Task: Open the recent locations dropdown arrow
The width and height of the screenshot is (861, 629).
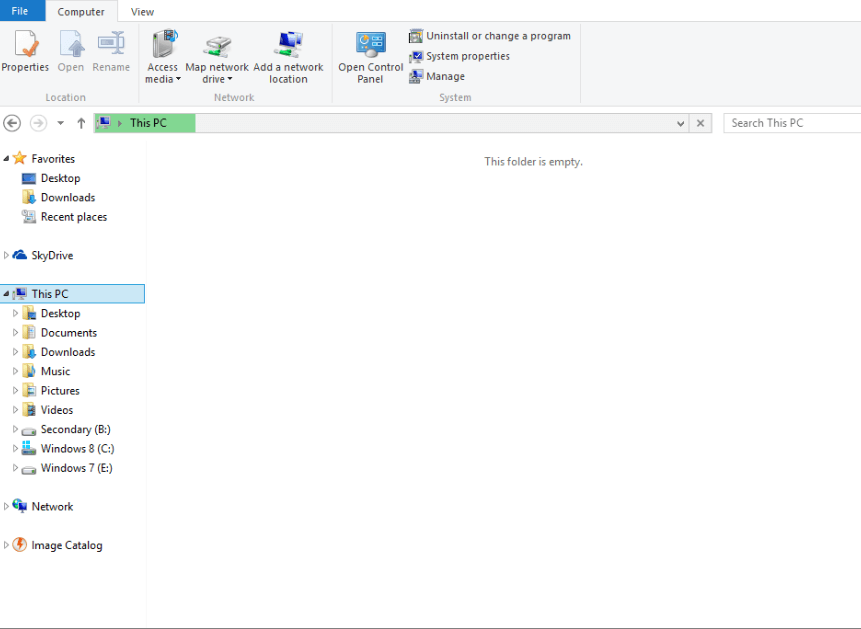Action: [60, 123]
